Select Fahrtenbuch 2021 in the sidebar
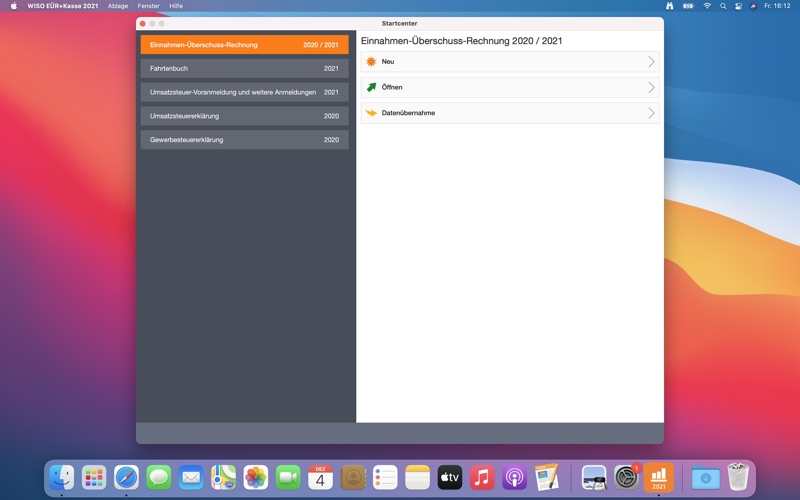Screen dimensions: 800x500 tap(244, 68)
